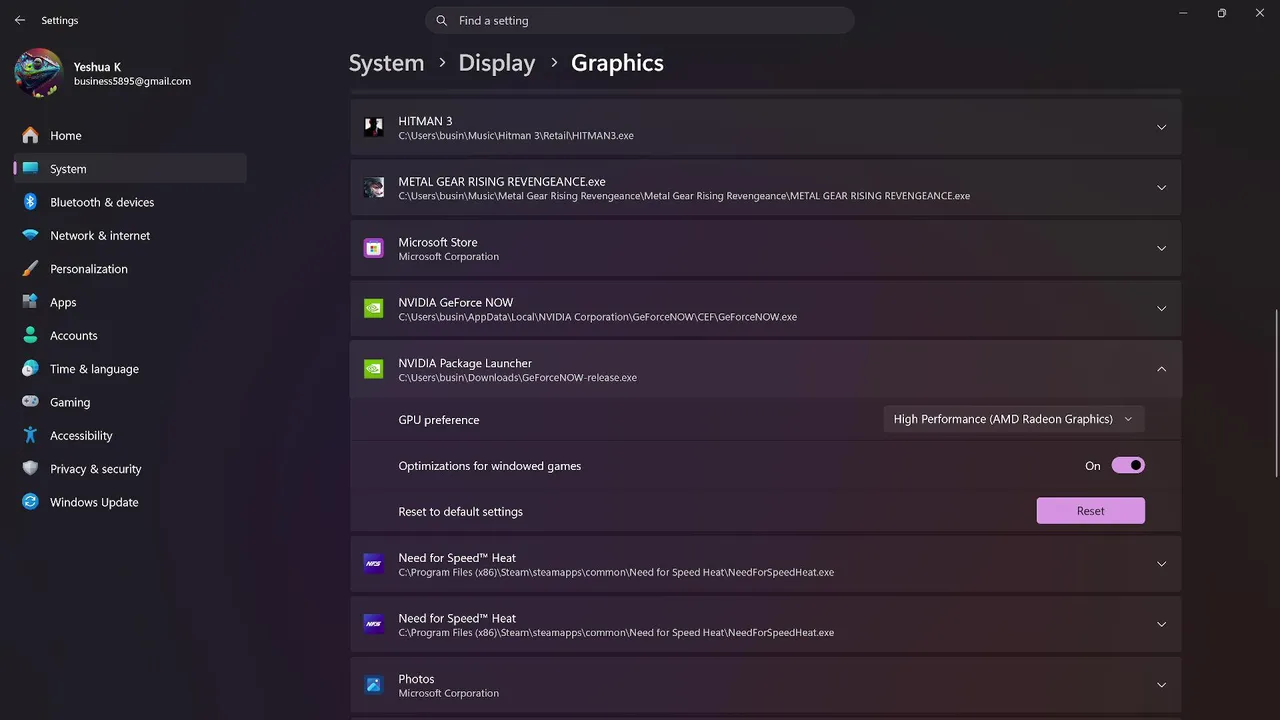Go to Bluetooth & devices settings
The width and height of the screenshot is (1280, 720).
tap(130, 202)
